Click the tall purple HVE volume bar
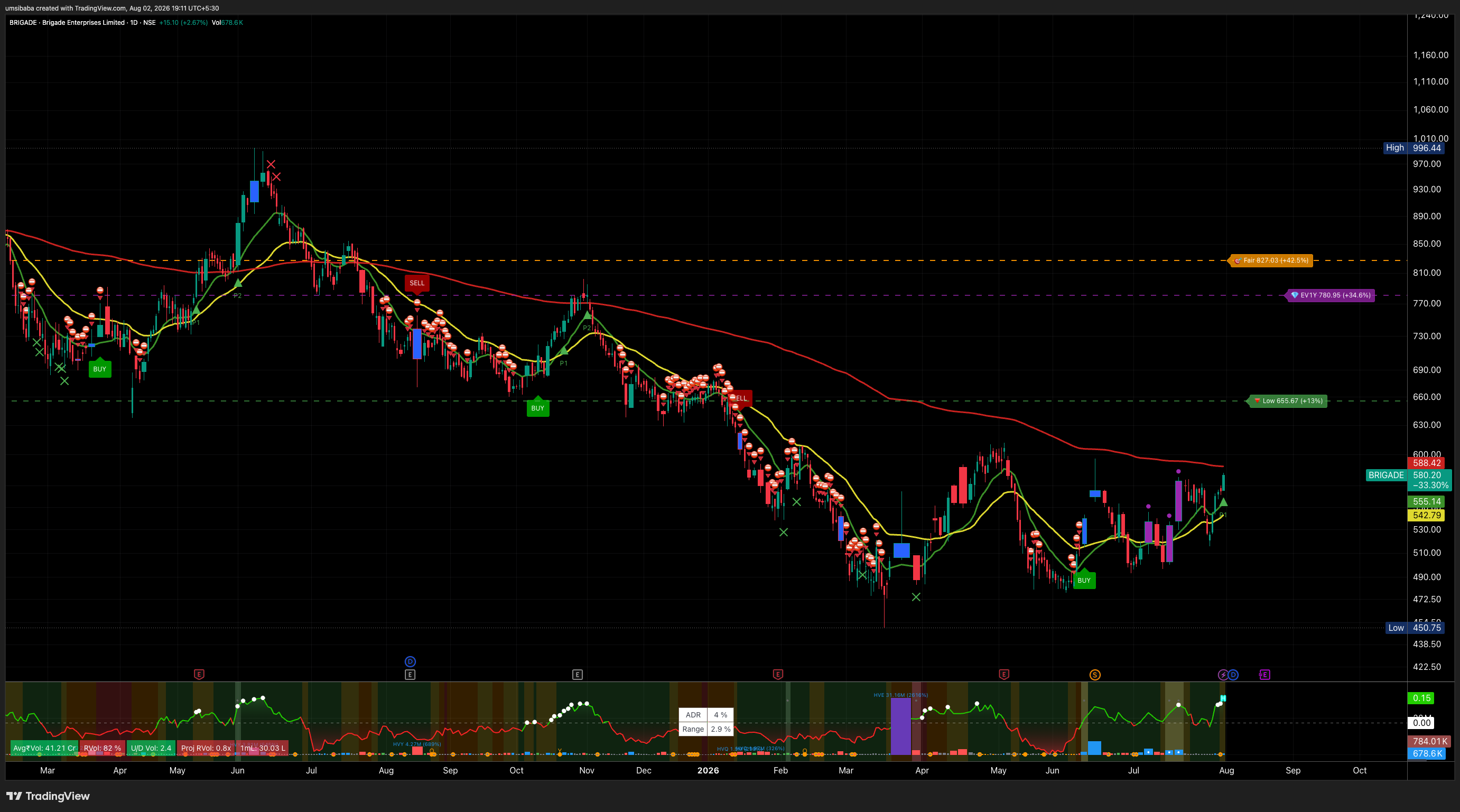Viewport: 1460px width, 812px height. pyautogui.click(x=900, y=726)
